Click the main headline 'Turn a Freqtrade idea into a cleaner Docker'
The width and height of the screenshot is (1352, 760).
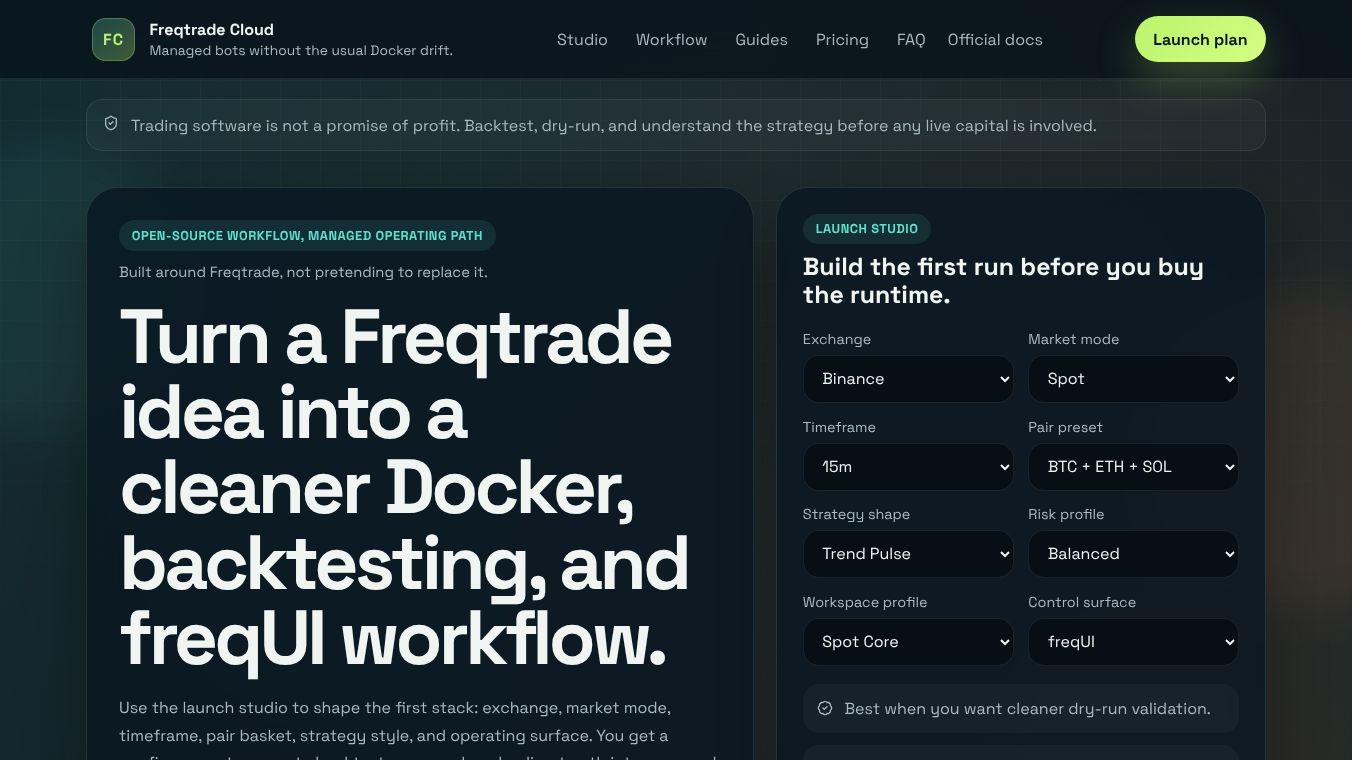tap(405, 488)
